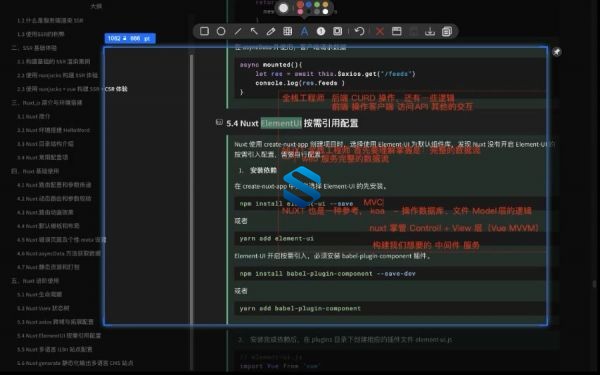Open outline section 五、Nuxt 进阶使用
Image resolution: width=600 pixels, height=375 pixels.
[35, 280]
